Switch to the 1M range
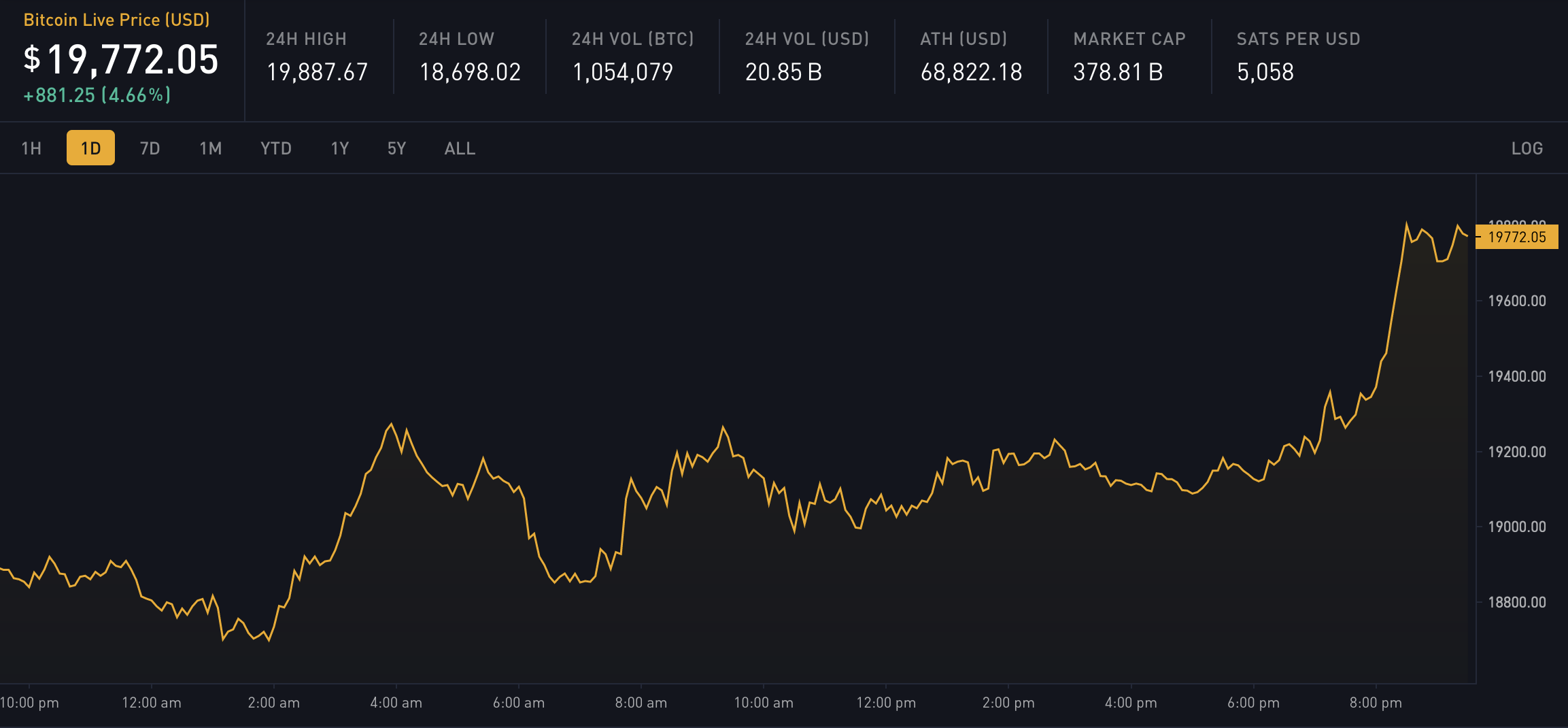This screenshot has width=1568, height=728. click(x=211, y=148)
